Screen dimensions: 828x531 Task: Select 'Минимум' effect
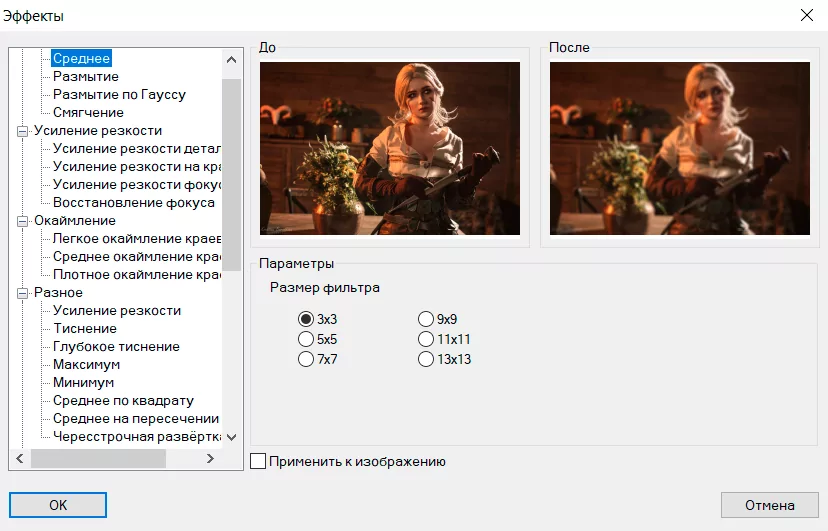pyautogui.click(x=83, y=383)
